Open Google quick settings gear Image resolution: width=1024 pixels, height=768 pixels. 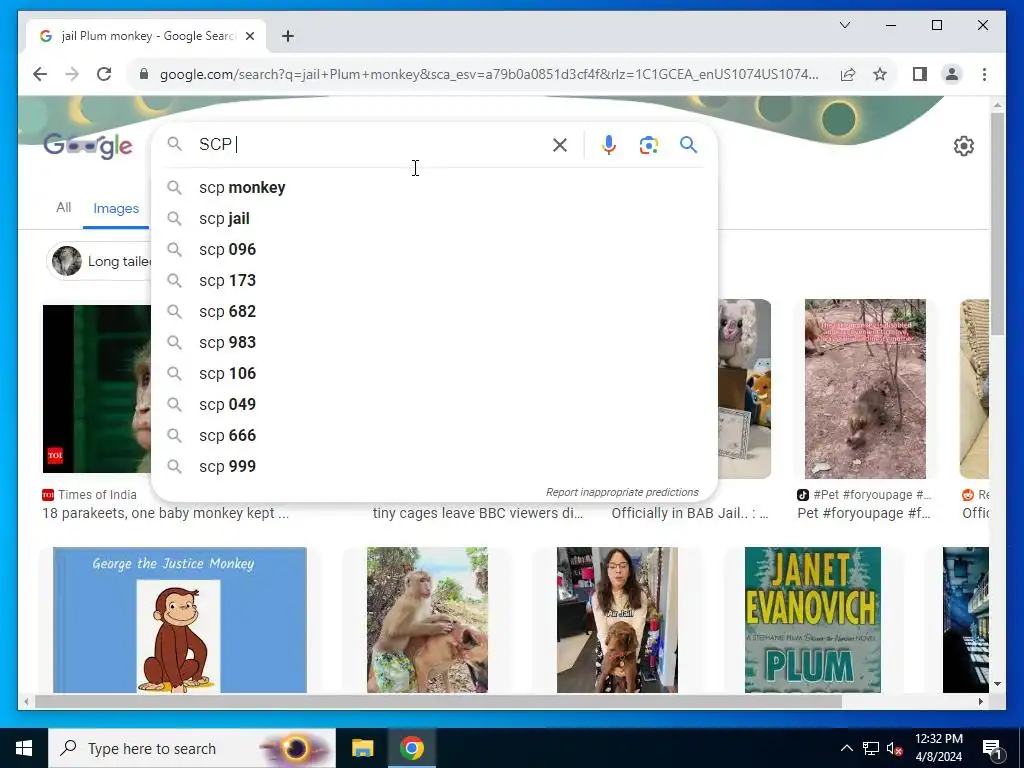point(963,146)
